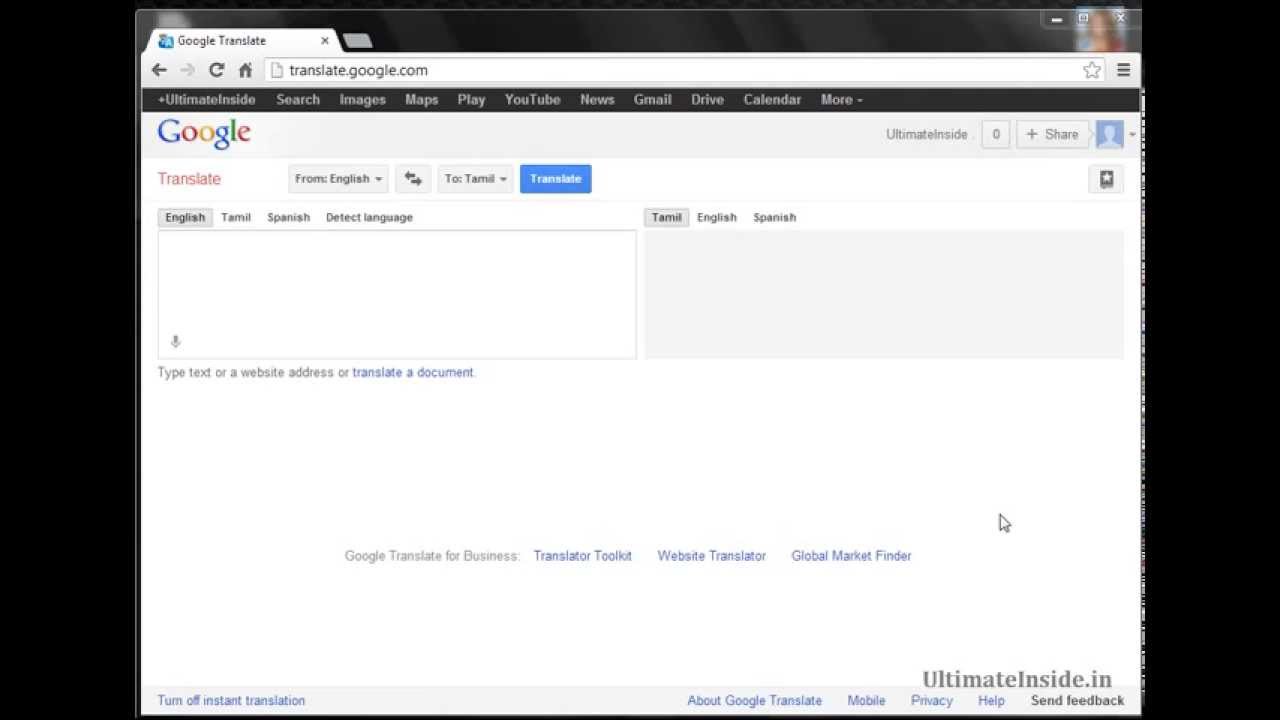Click the Google logo
The width and height of the screenshot is (1280, 720).
[204, 134]
